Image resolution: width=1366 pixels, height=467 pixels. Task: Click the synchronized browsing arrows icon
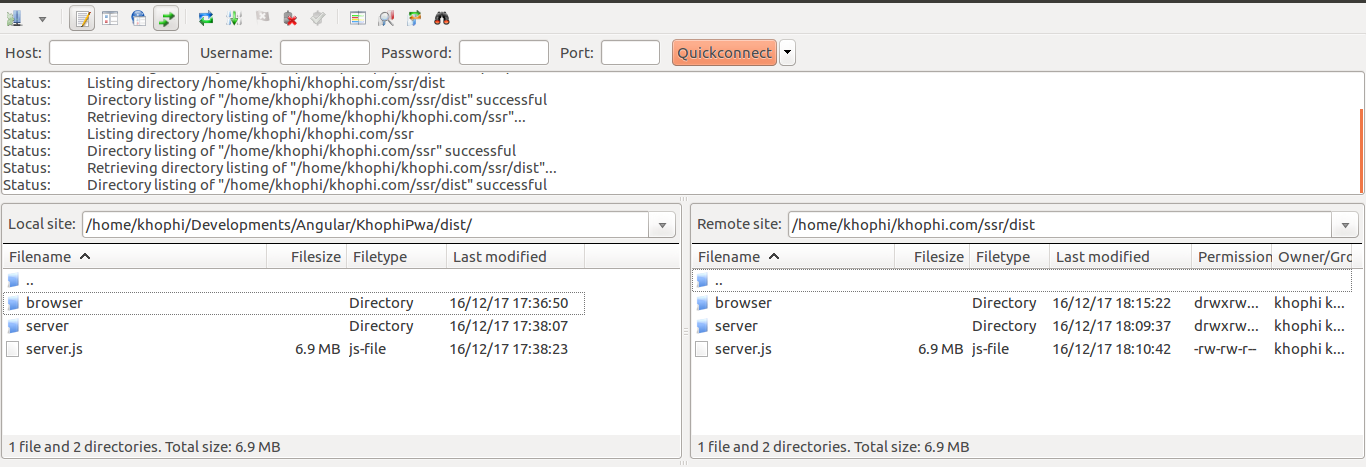[414, 18]
